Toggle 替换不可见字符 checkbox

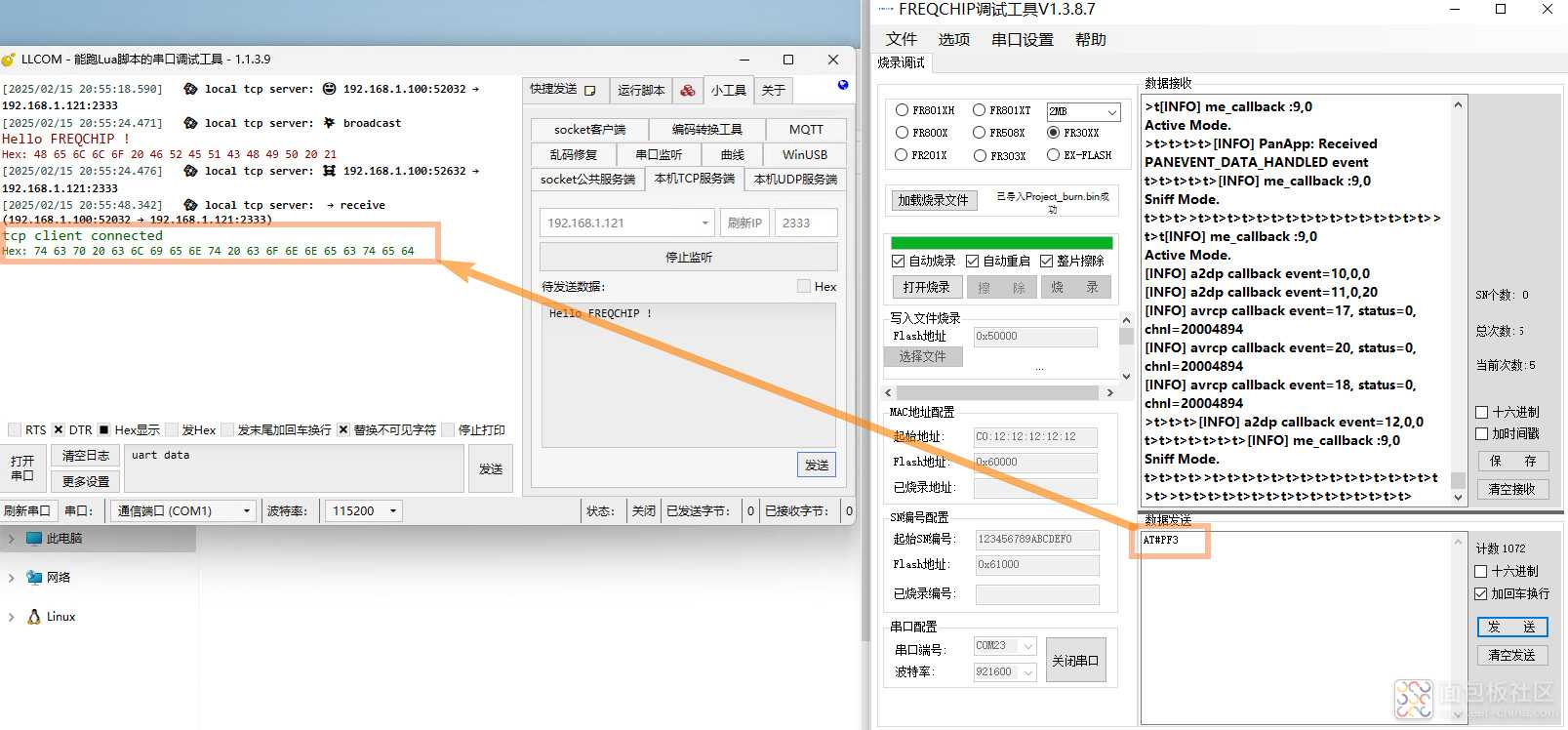[343, 429]
